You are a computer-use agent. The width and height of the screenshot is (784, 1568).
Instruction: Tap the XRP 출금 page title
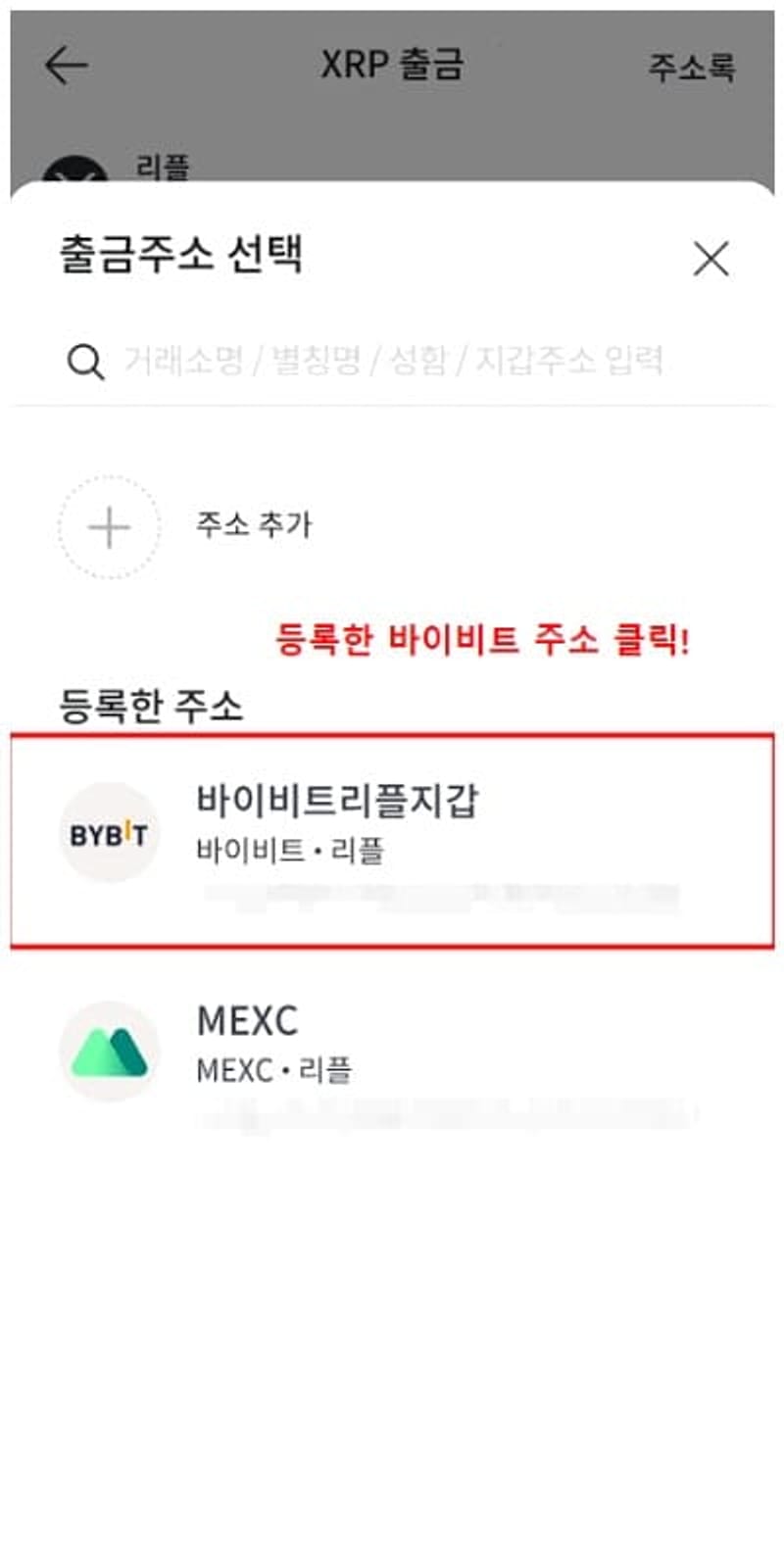(392, 65)
